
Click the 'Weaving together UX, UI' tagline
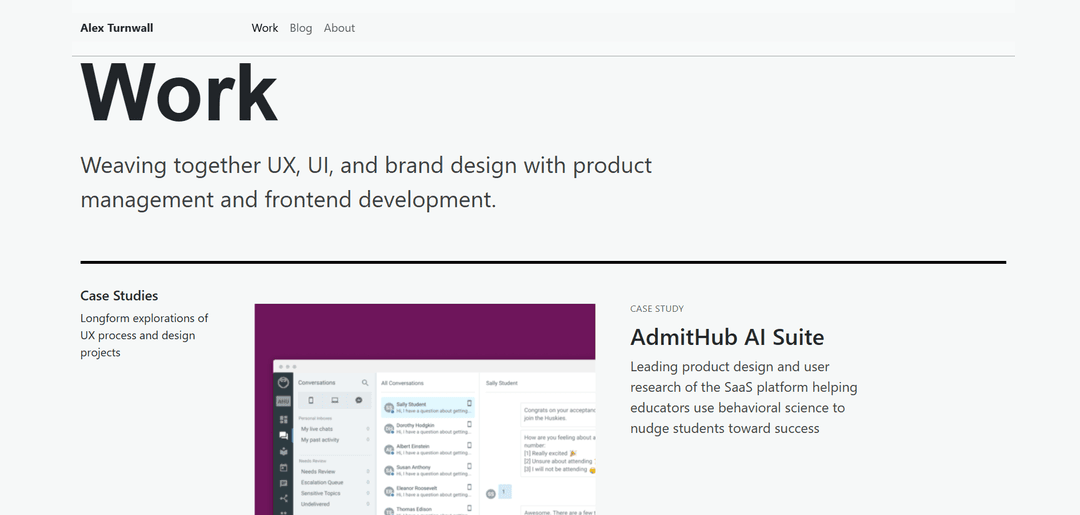(366, 182)
